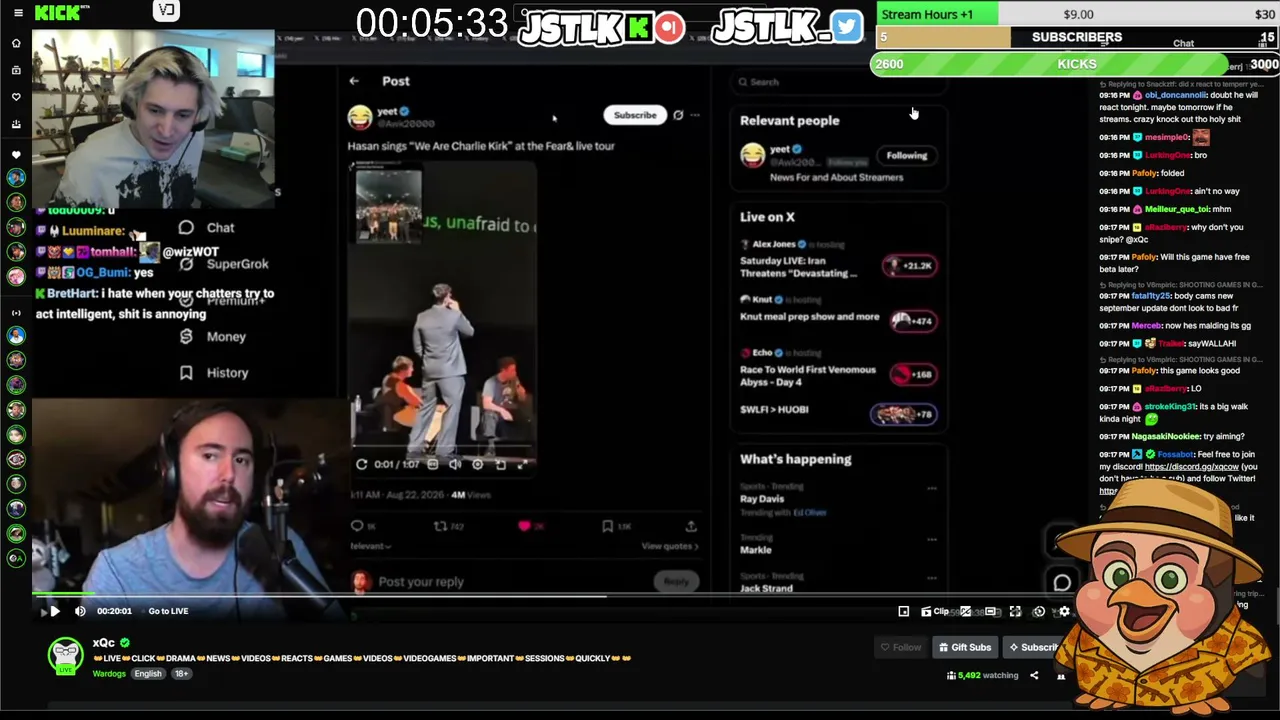
Task: Like the post with the heart icon
Action: pyautogui.click(x=524, y=526)
